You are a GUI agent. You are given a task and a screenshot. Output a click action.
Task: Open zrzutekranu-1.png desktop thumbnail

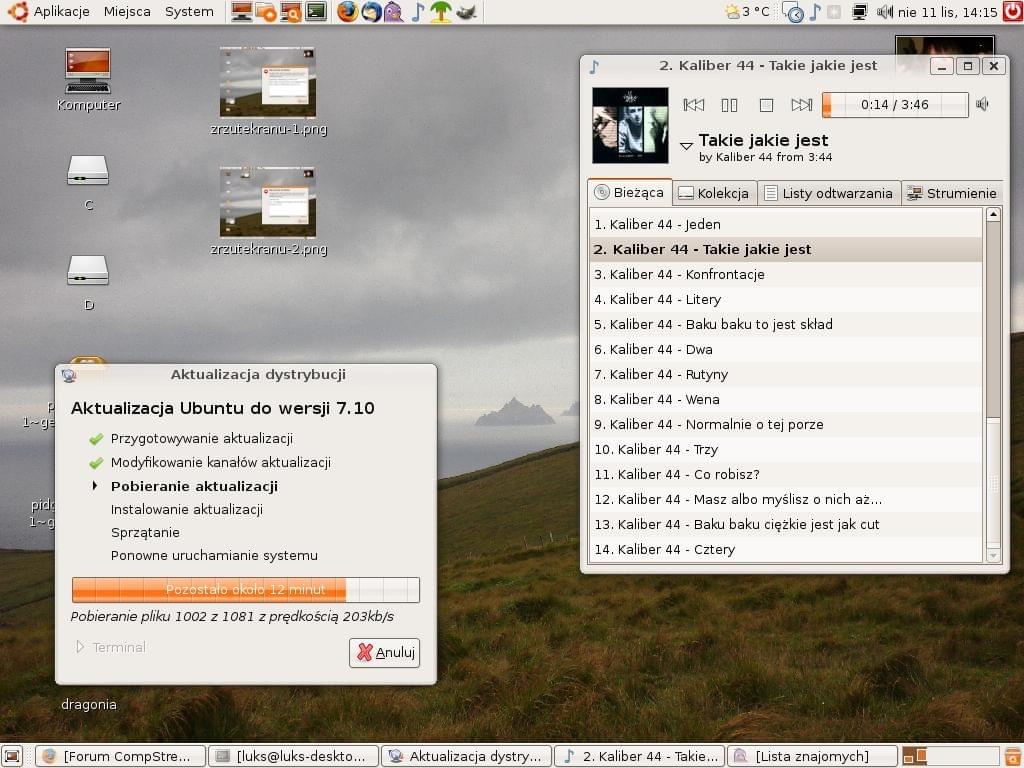(x=268, y=91)
